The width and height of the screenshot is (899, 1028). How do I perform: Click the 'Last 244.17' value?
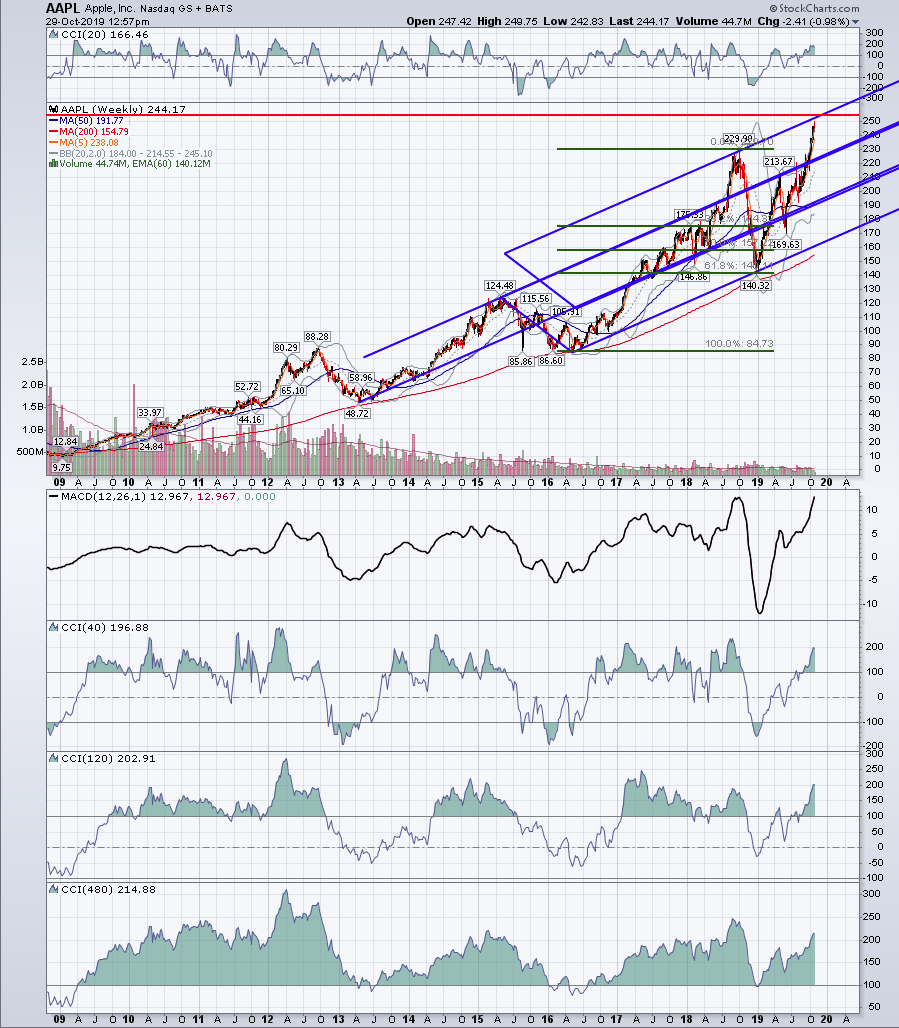point(639,21)
